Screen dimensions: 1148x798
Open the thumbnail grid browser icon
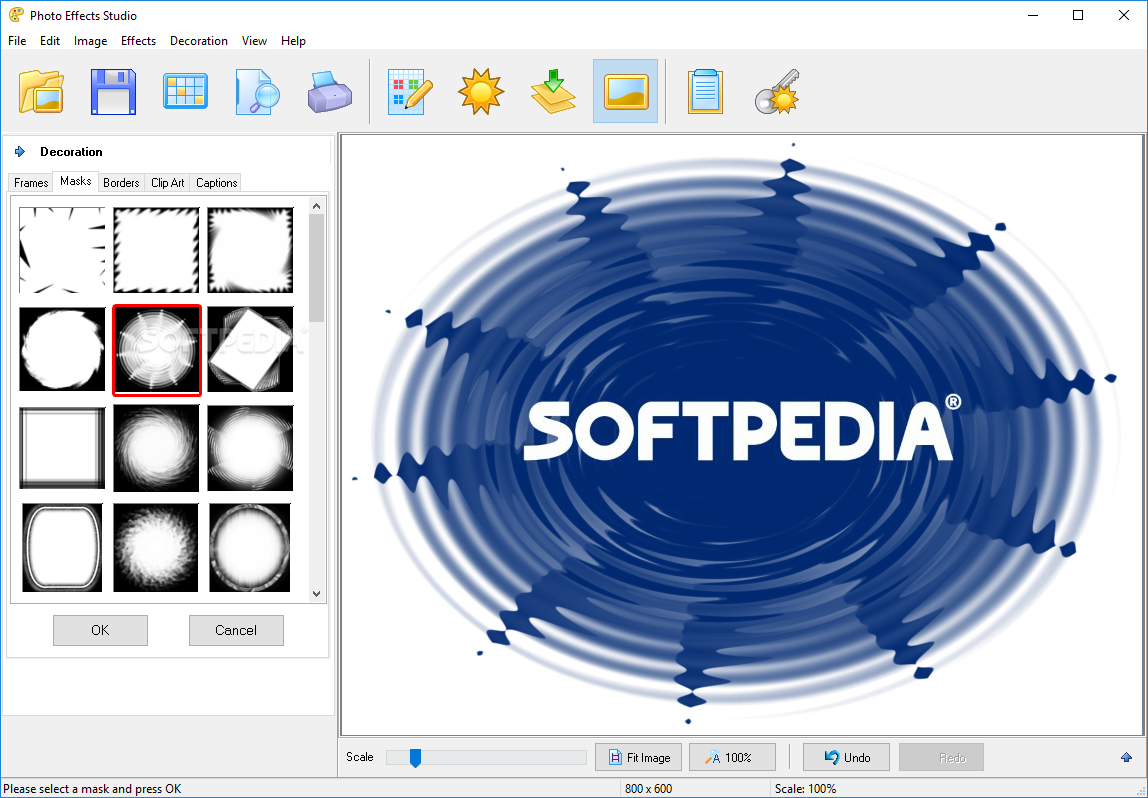185,92
